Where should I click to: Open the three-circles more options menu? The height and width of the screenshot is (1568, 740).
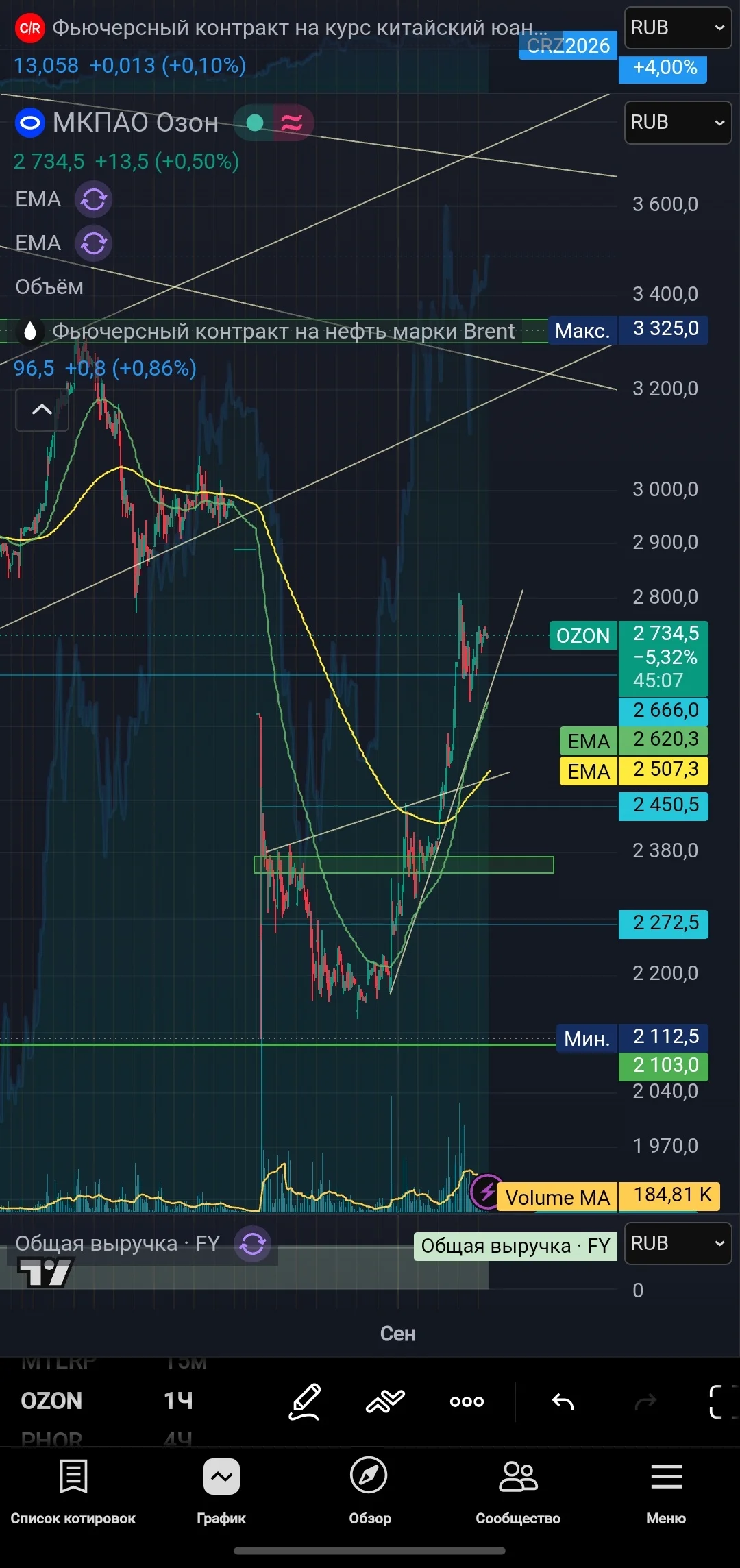click(x=467, y=1402)
